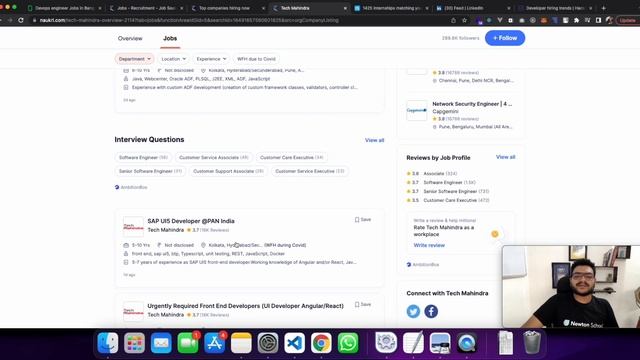
Task: Select the Jobs tab
Action: click(x=170, y=38)
